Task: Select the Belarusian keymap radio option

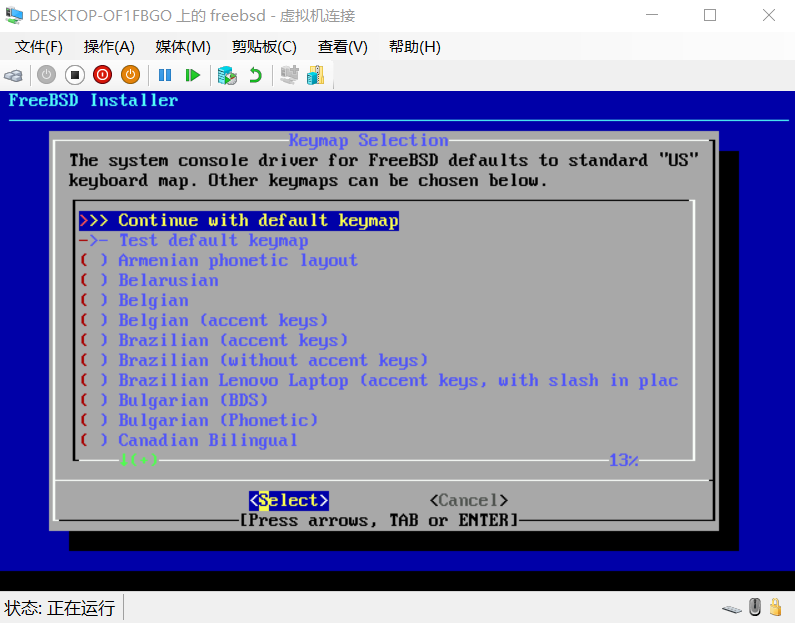Action: 149,280
